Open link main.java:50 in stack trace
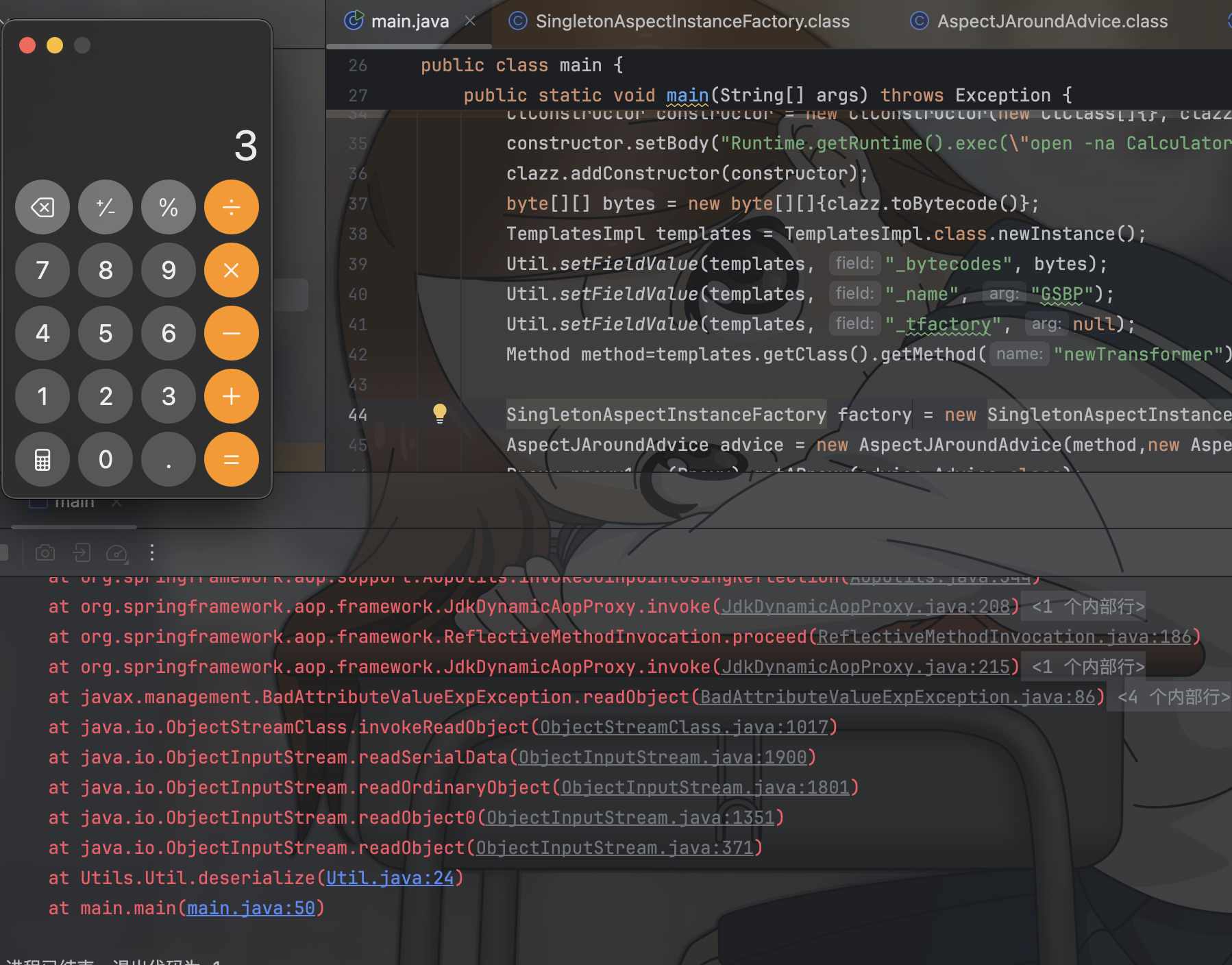1232x965 pixels. (x=251, y=908)
